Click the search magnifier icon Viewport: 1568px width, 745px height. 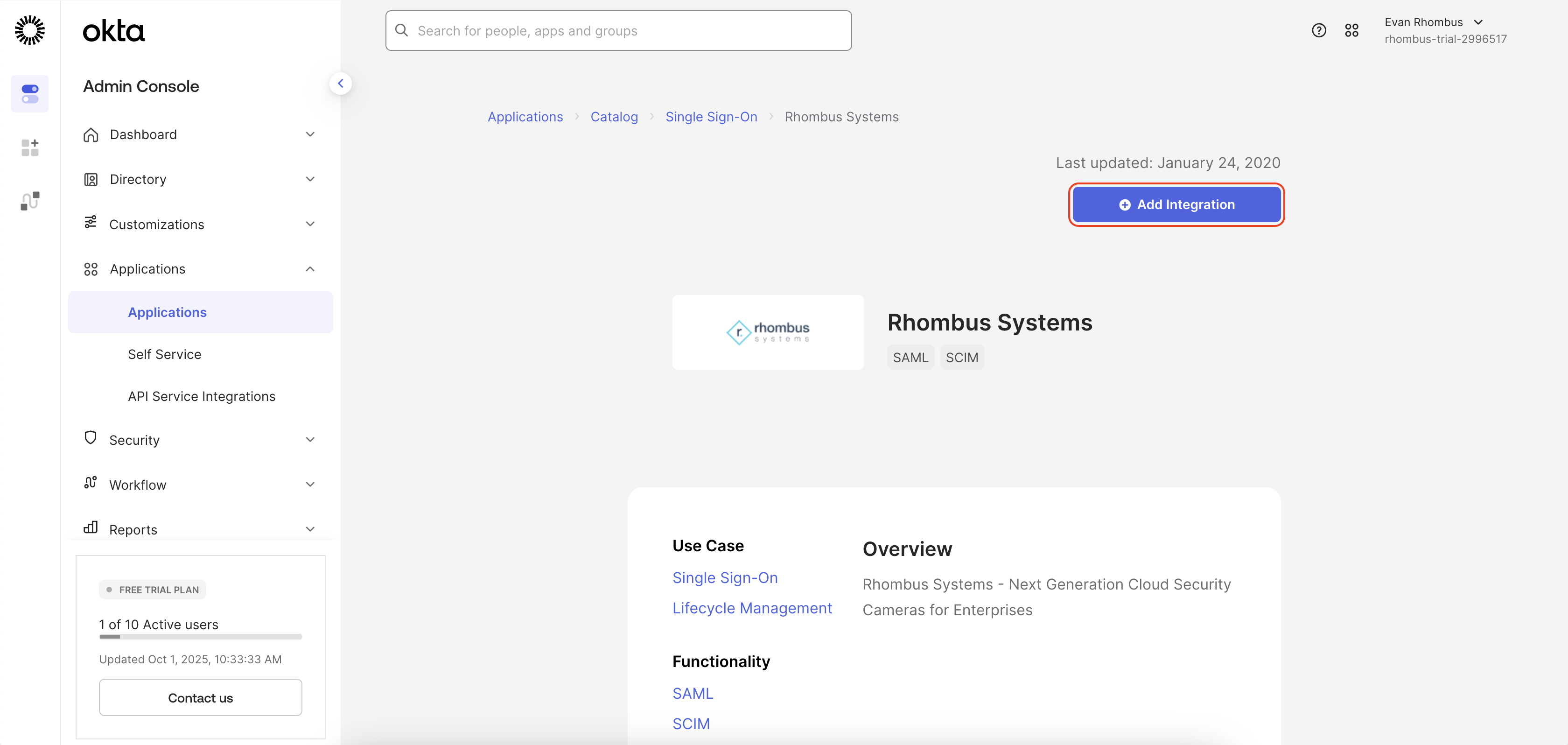(402, 30)
